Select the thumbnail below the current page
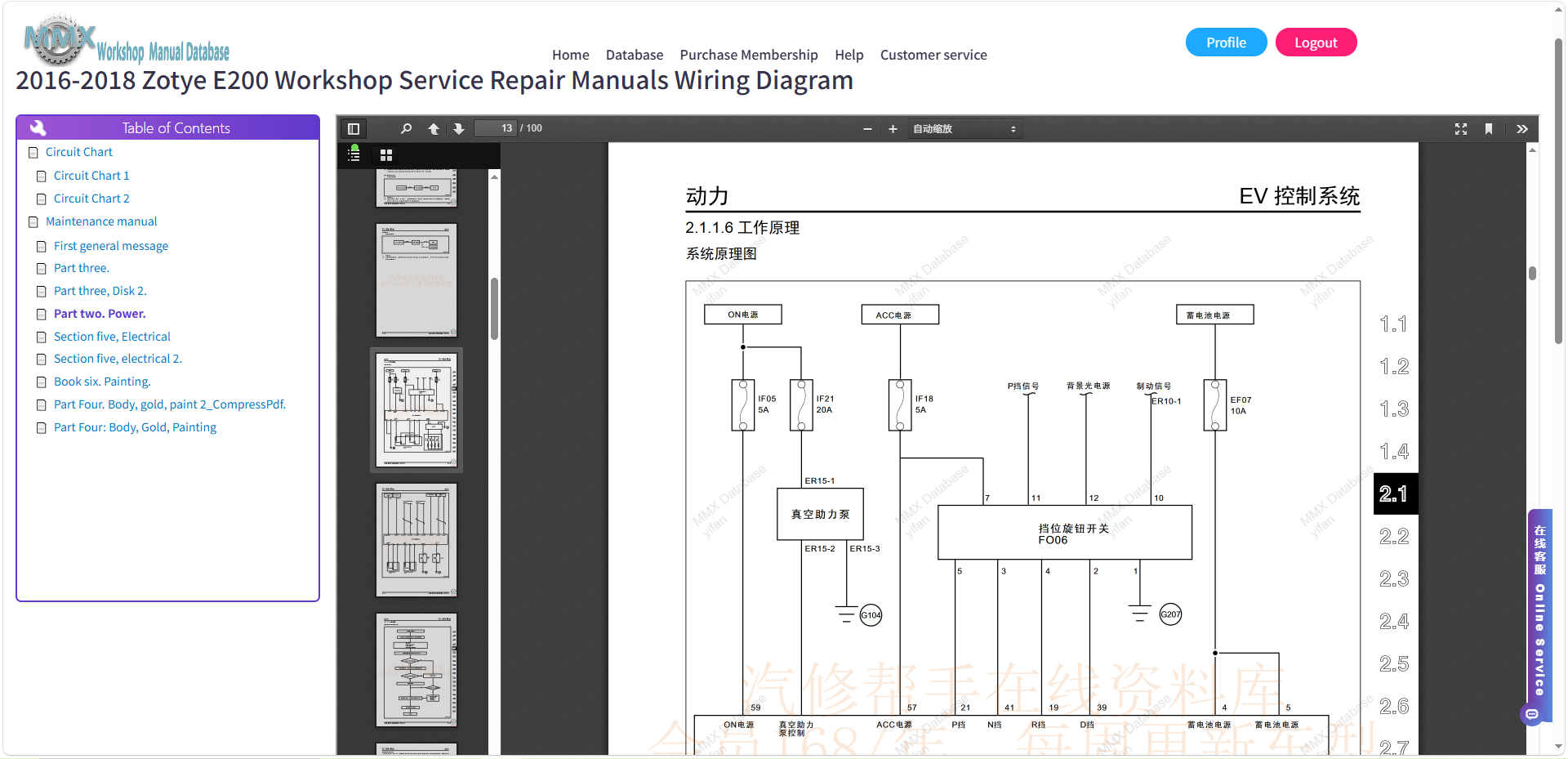Viewport: 1568px width, 759px height. click(x=416, y=540)
